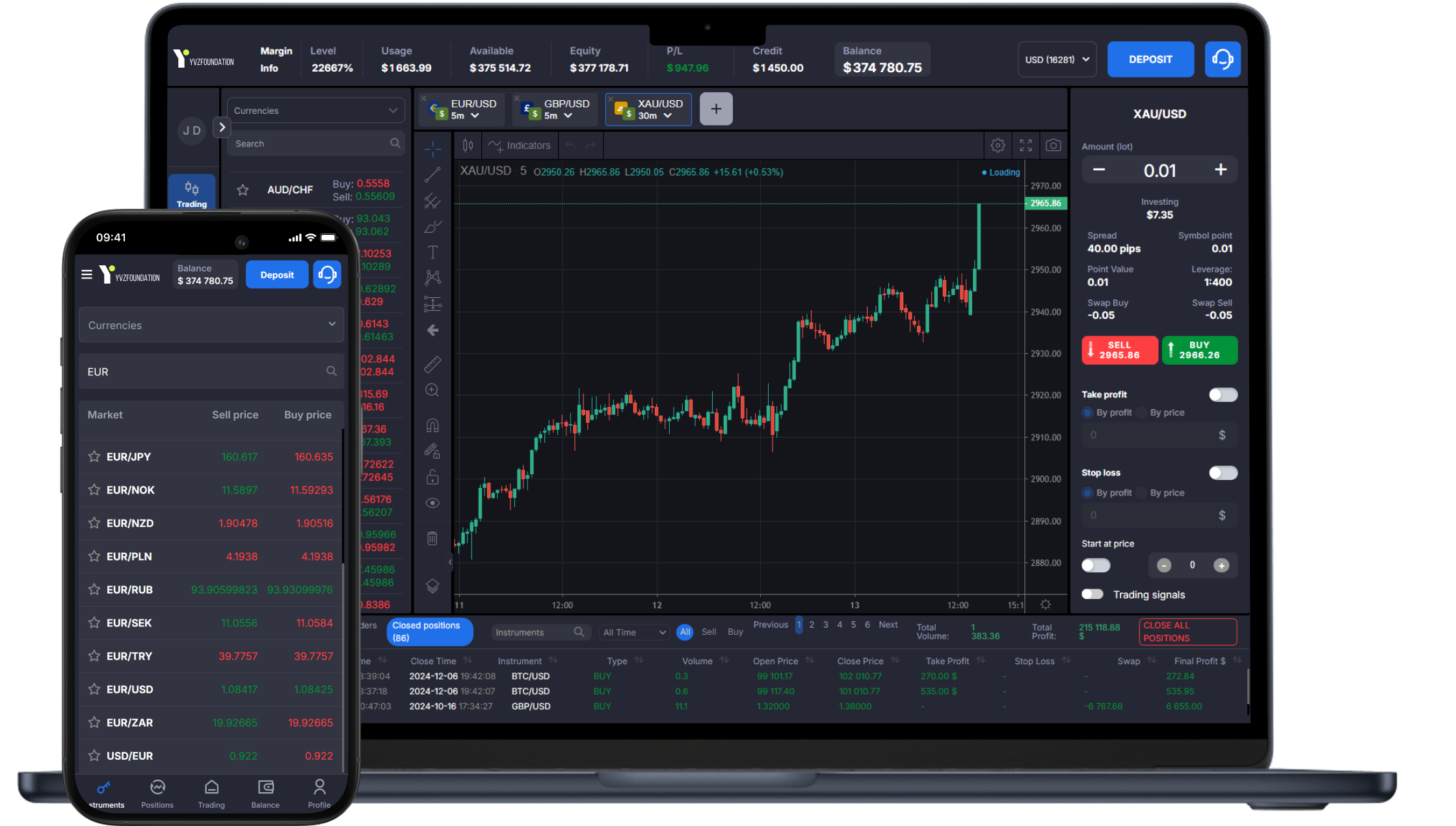Decrease lot amount with the minus button

pos(1099,170)
